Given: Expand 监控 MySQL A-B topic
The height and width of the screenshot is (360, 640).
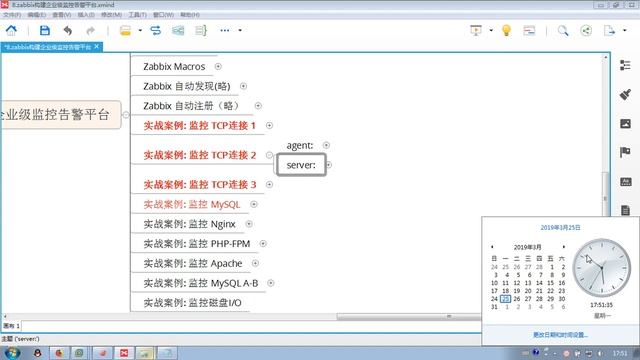Looking at the screenshot, I should point(271,283).
